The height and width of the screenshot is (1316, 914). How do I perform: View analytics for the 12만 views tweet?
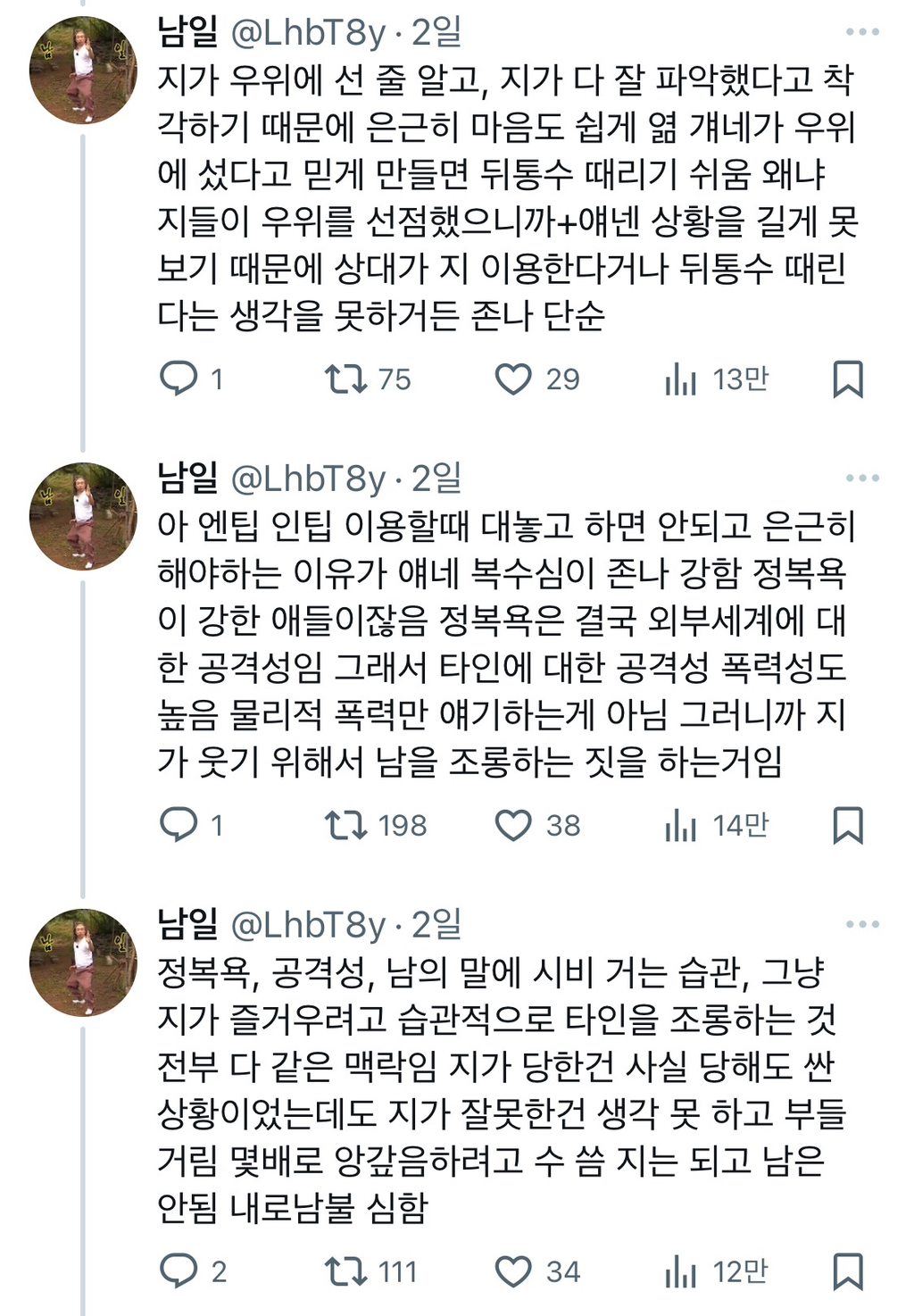(x=680, y=1270)
